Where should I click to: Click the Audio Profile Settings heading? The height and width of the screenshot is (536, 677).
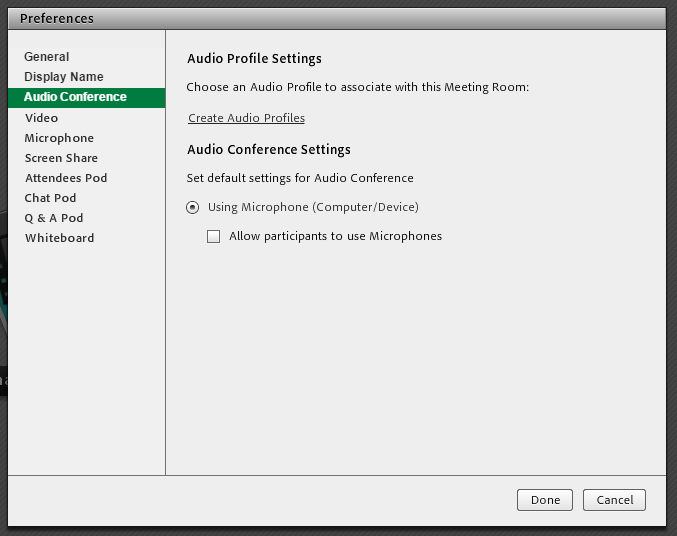pyautogui.click(x=254, y=59)
